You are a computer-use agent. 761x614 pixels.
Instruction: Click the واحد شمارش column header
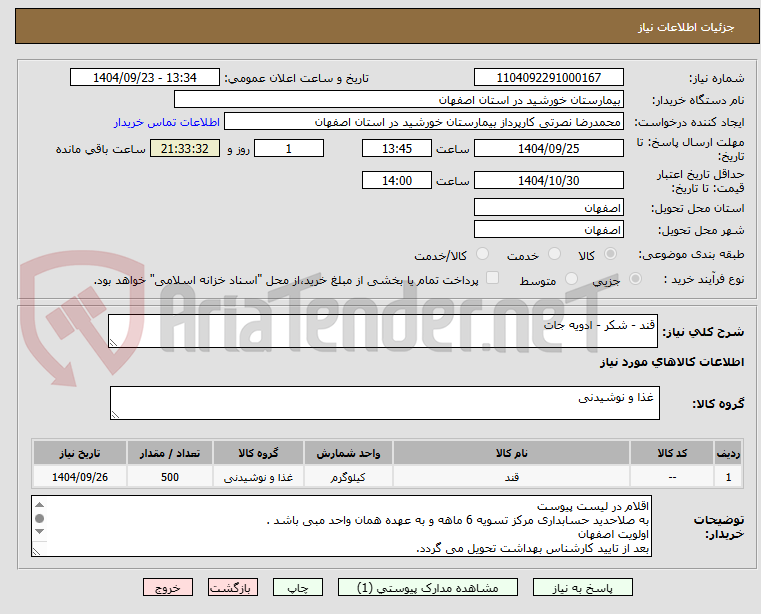tap(348, 453)
